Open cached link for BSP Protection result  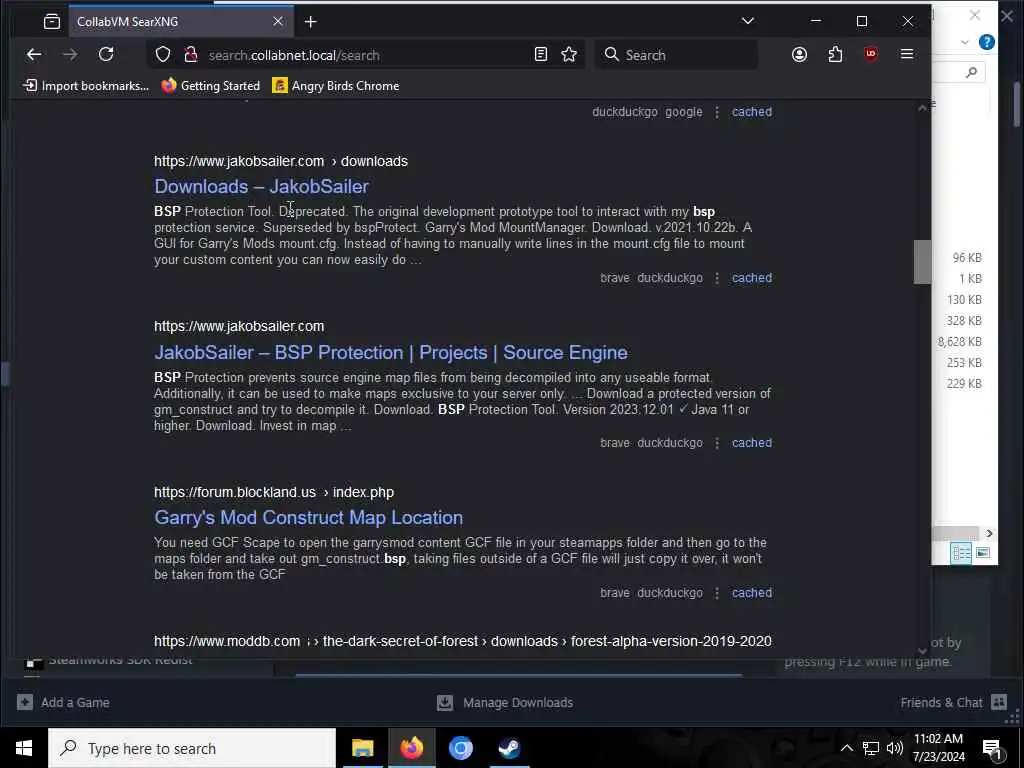(x=752, y=443)
